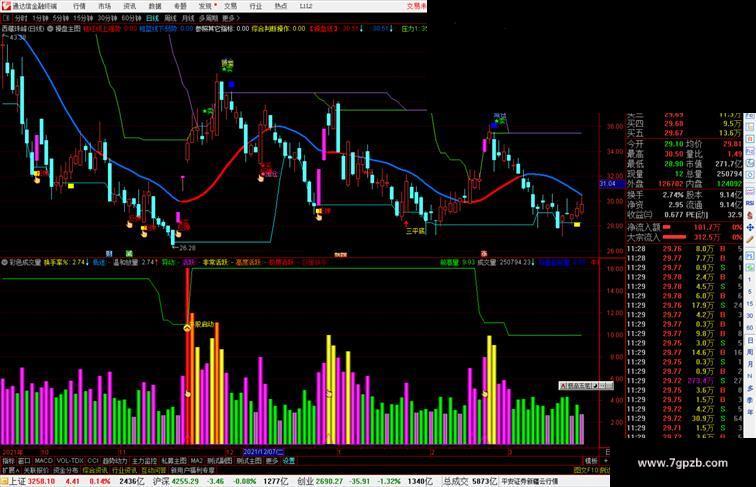The height and width of the screenshot is (487, 756).
Task: Select the CCI indicator tab
Action: coord(93,461)
